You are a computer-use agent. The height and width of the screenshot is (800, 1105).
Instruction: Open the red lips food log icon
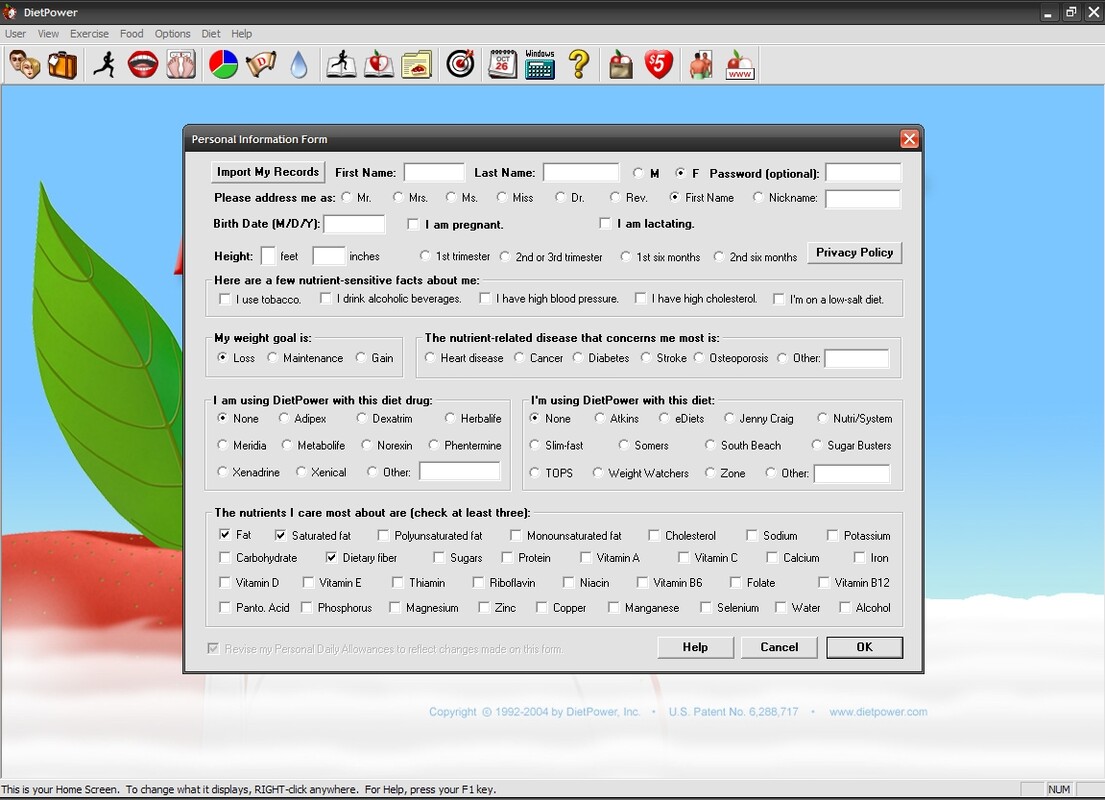[143, 65]
